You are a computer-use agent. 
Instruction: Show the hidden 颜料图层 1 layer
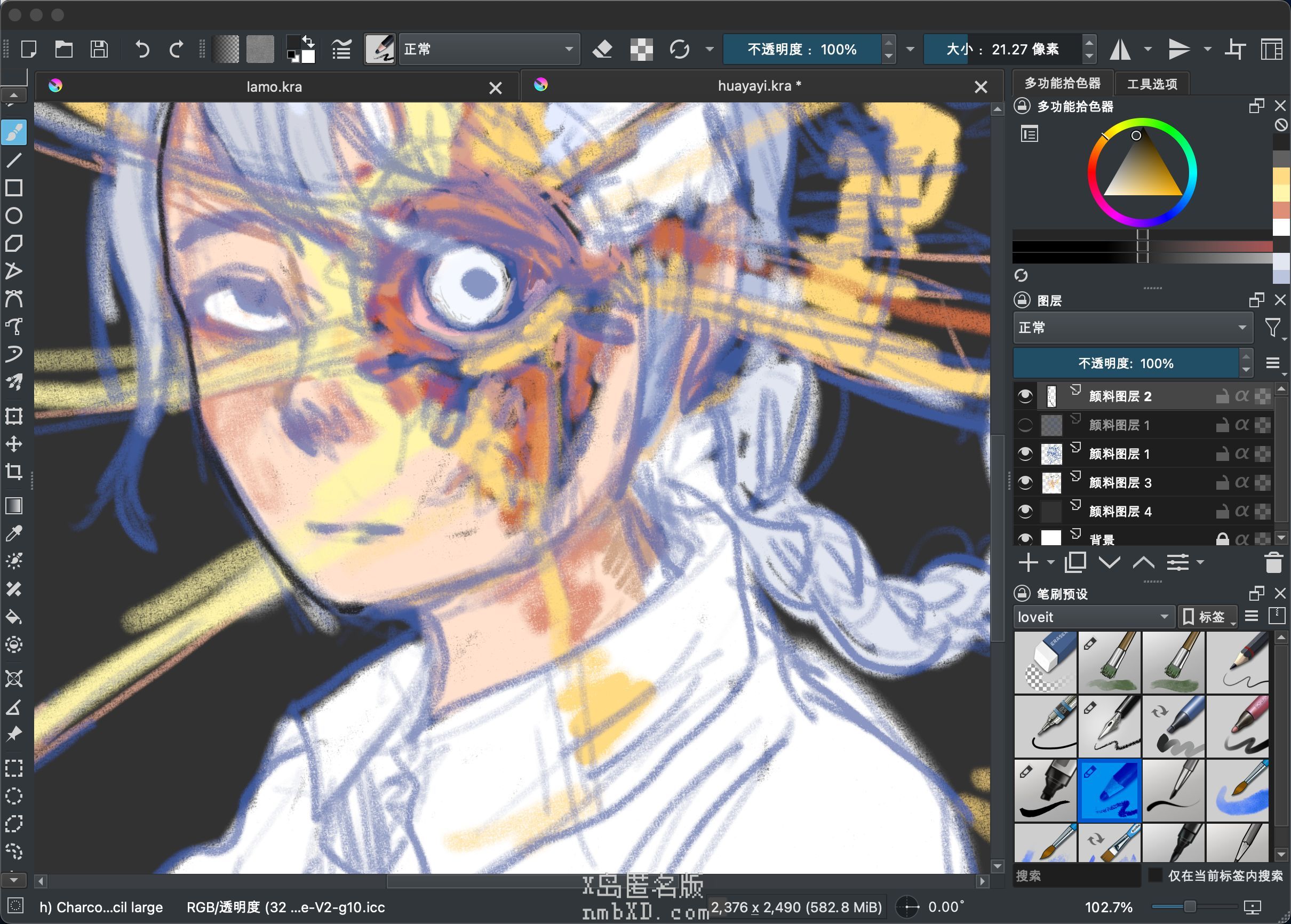click(1025, 425)
